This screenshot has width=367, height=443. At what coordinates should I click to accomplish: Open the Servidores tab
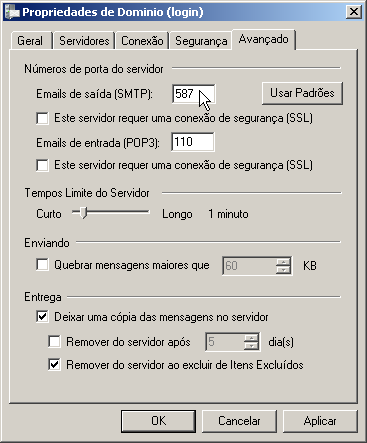(x=84, y=41)
